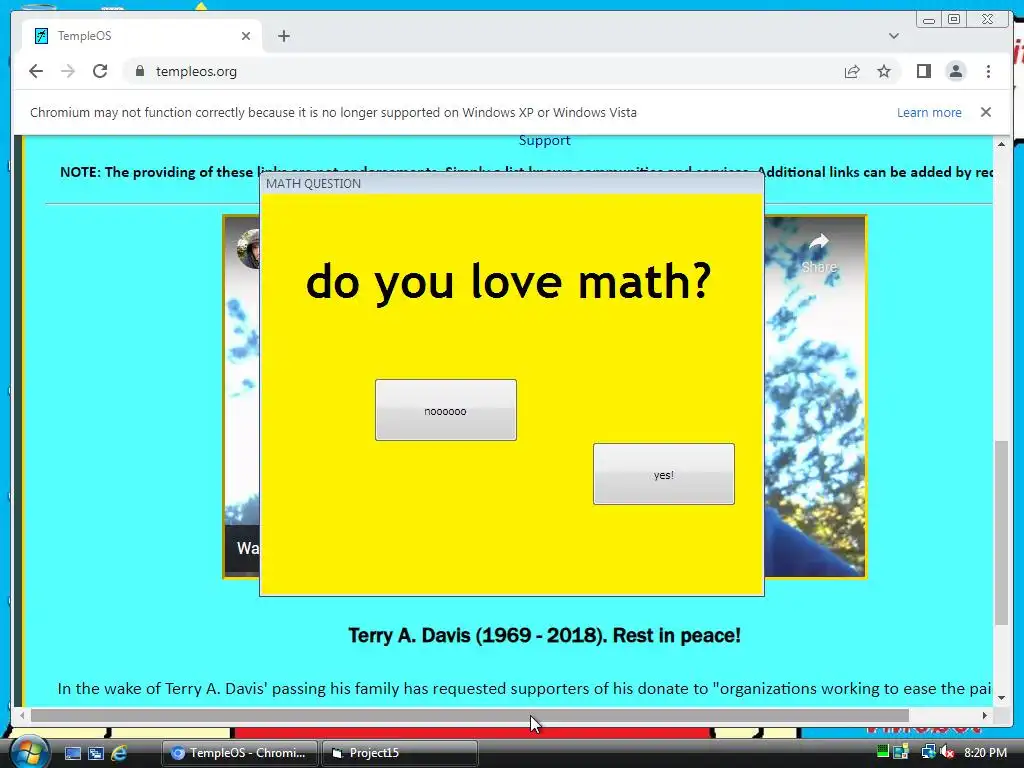The width and height of the screenshot is (1024, 768).
Task: Click the clock showing 8:20 PM
Action: tap(985, 753)
